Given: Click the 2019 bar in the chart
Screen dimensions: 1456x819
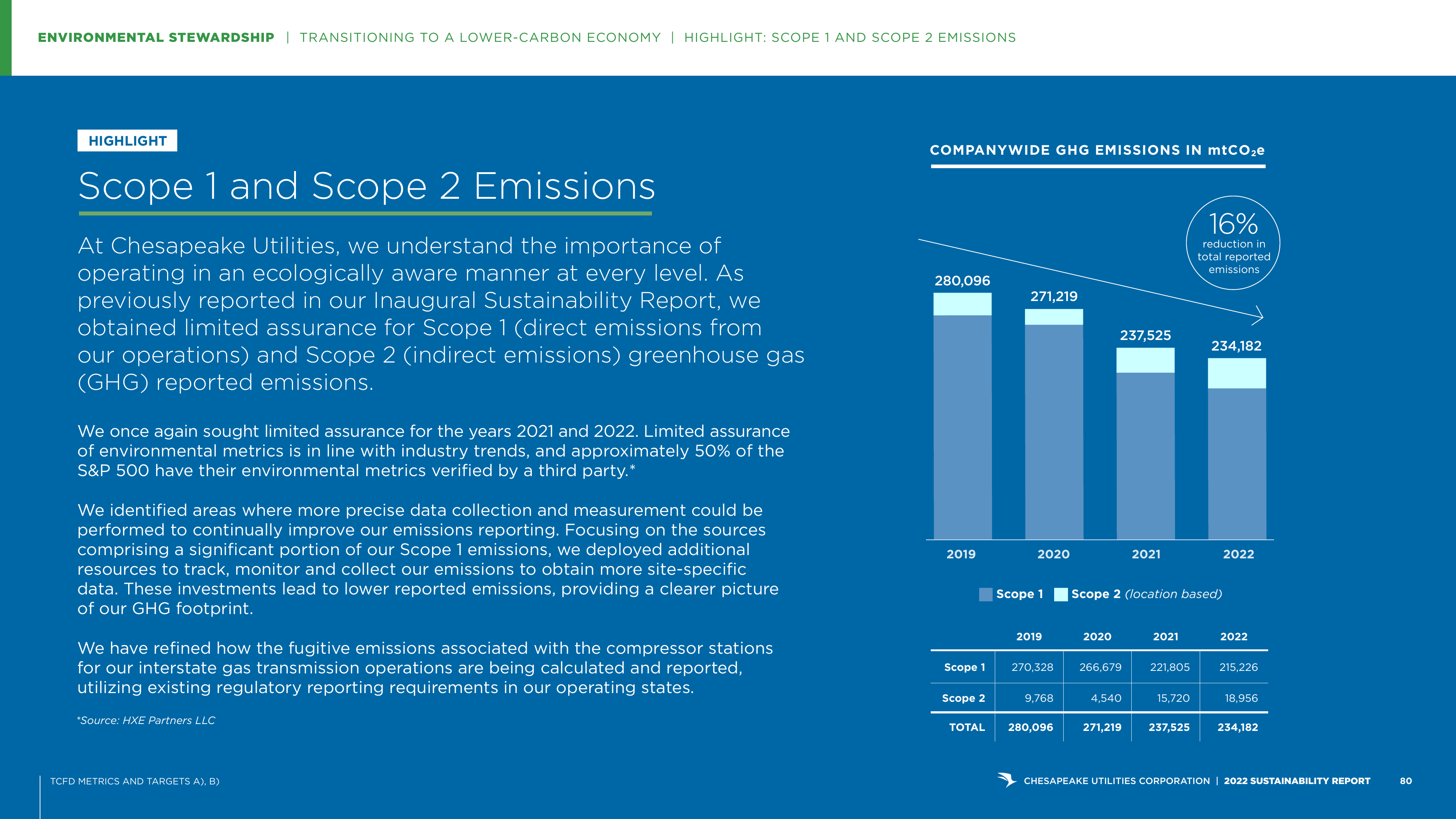Looking at the screenshot, I should coord(962,416).
